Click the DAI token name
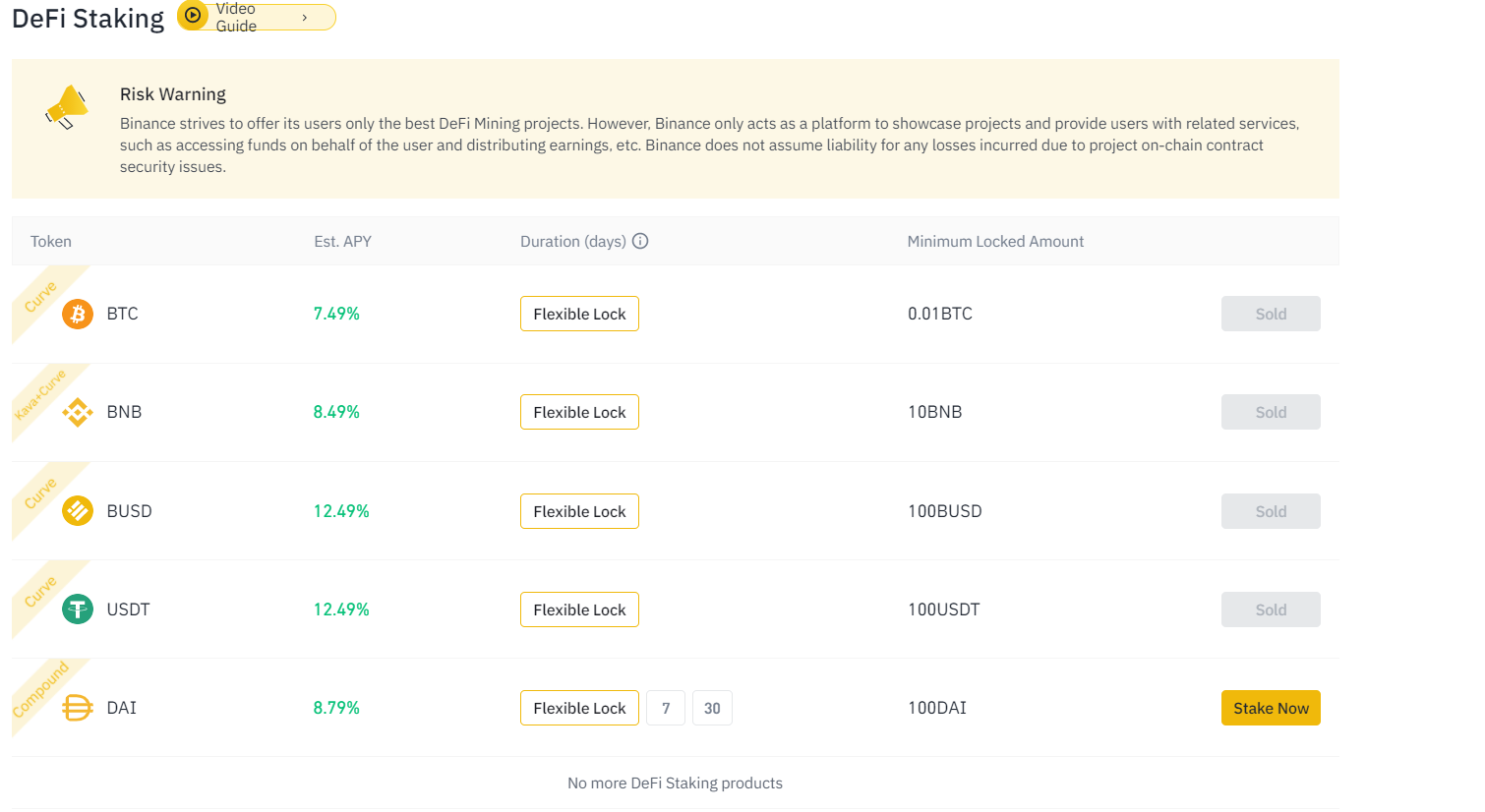 [x=122, y=708]
